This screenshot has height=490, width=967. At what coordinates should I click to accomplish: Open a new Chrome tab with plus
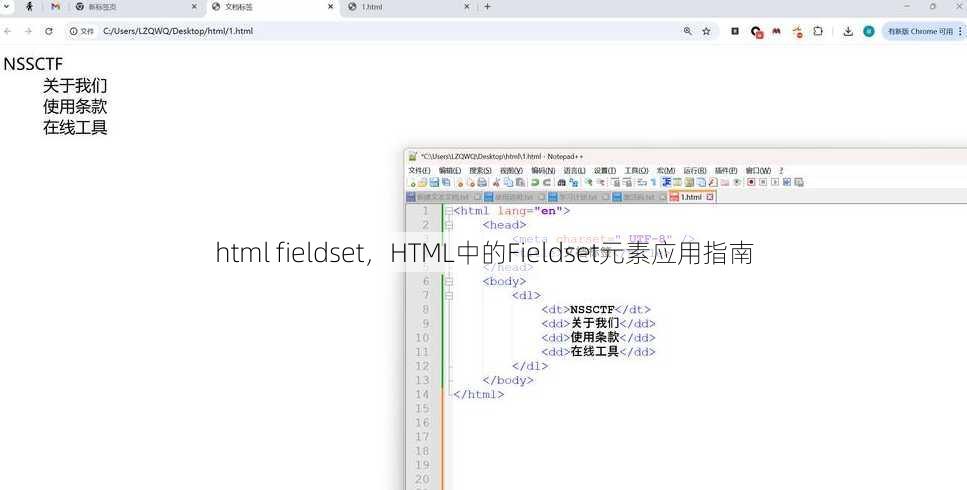click(x=487, y=7)
